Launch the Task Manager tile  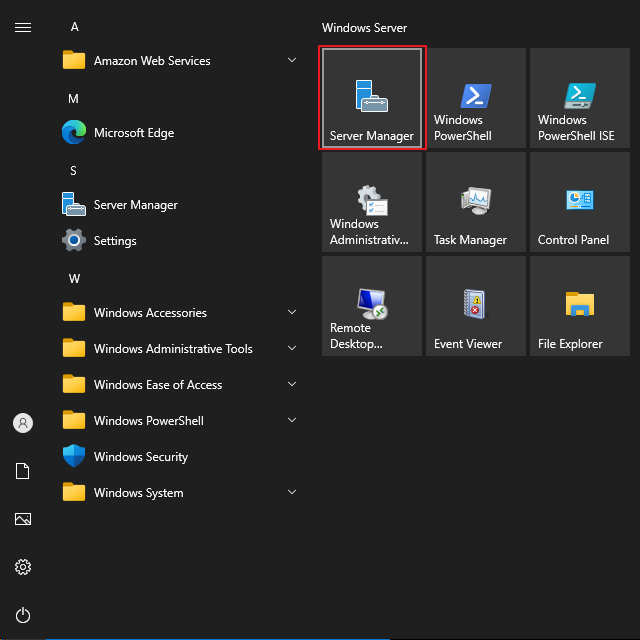point(476,202)
